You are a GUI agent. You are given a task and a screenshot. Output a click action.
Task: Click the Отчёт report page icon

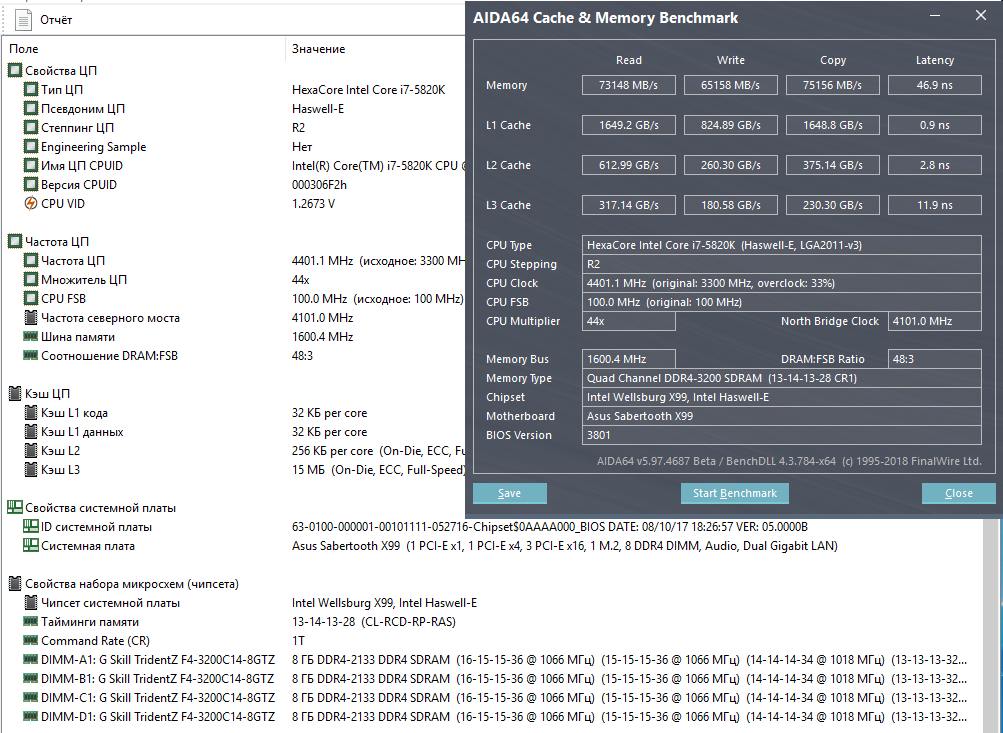click(x=23, y=20)
